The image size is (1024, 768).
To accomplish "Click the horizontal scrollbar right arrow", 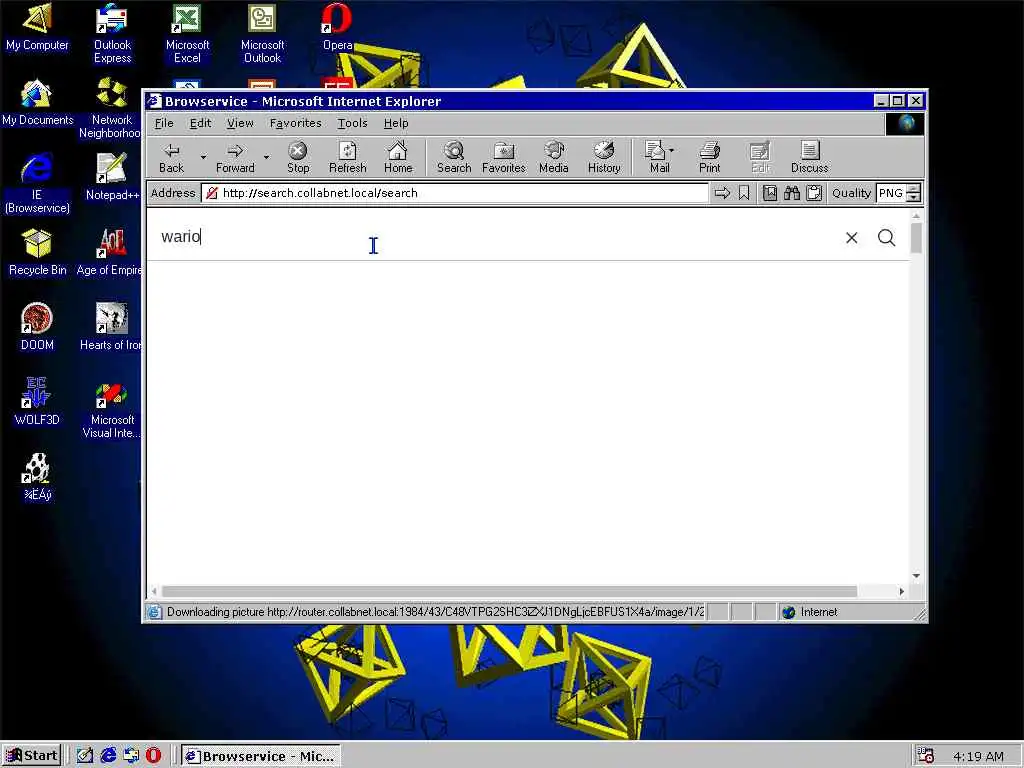I will (902, 591).
